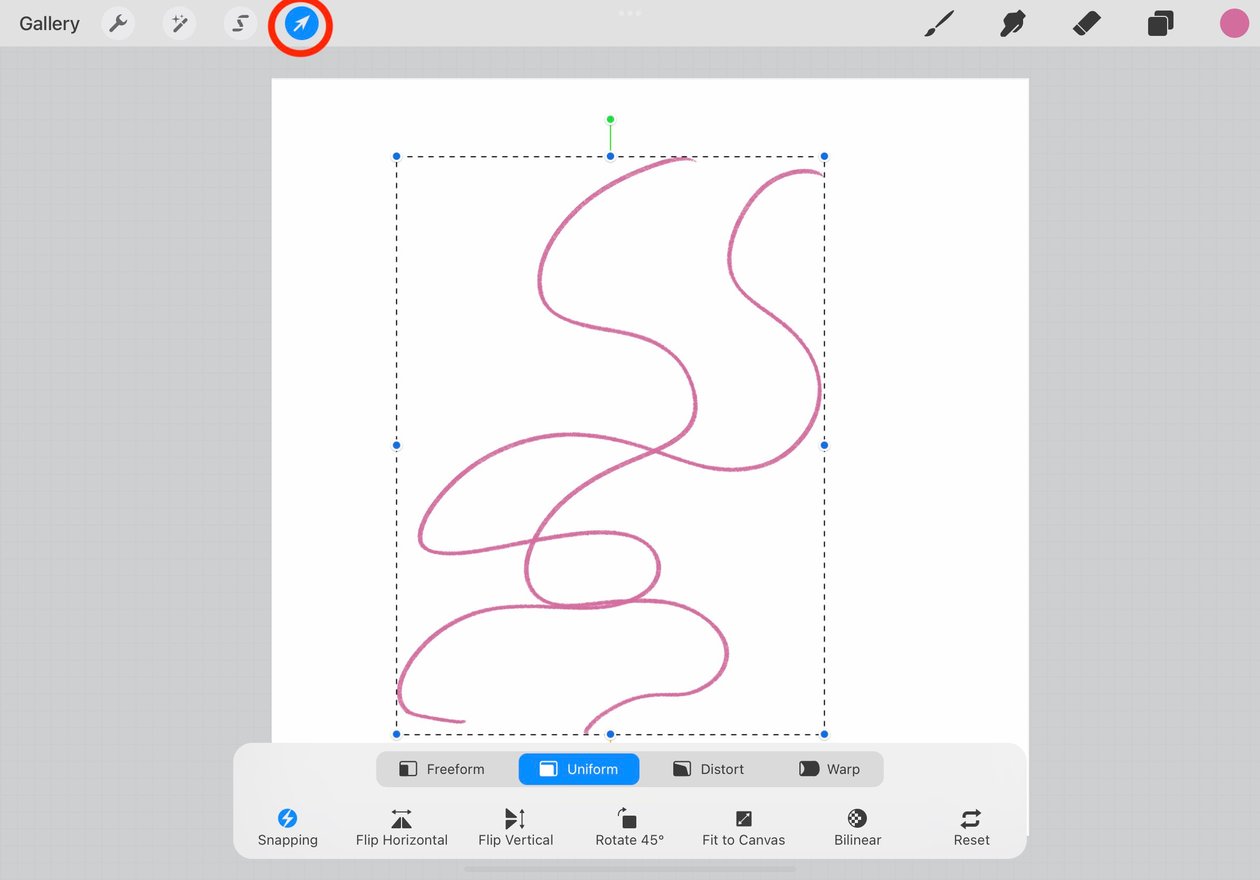The height and width of the screenshot is (880, 1260).
Task: Flip the selection vertically
Action: pos(516,828)
